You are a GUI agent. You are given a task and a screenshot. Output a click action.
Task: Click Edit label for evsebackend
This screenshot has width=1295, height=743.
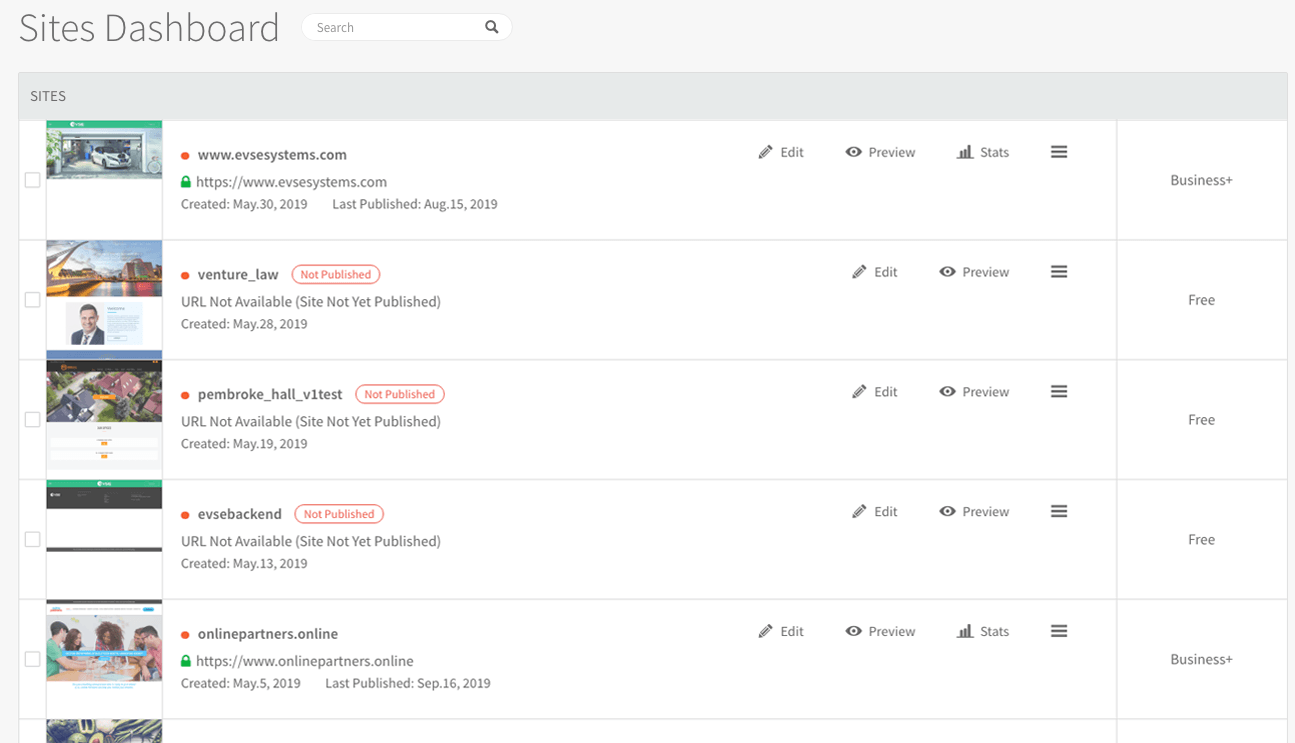(886, 511)
